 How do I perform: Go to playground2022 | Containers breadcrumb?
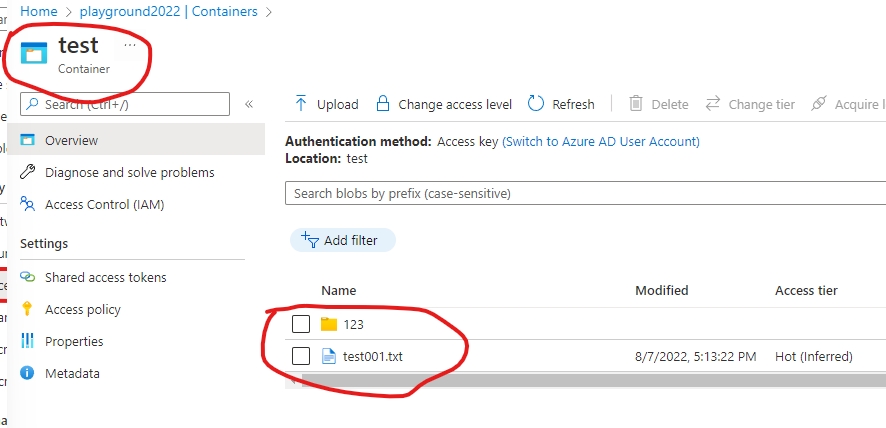[x=168, y=11]
